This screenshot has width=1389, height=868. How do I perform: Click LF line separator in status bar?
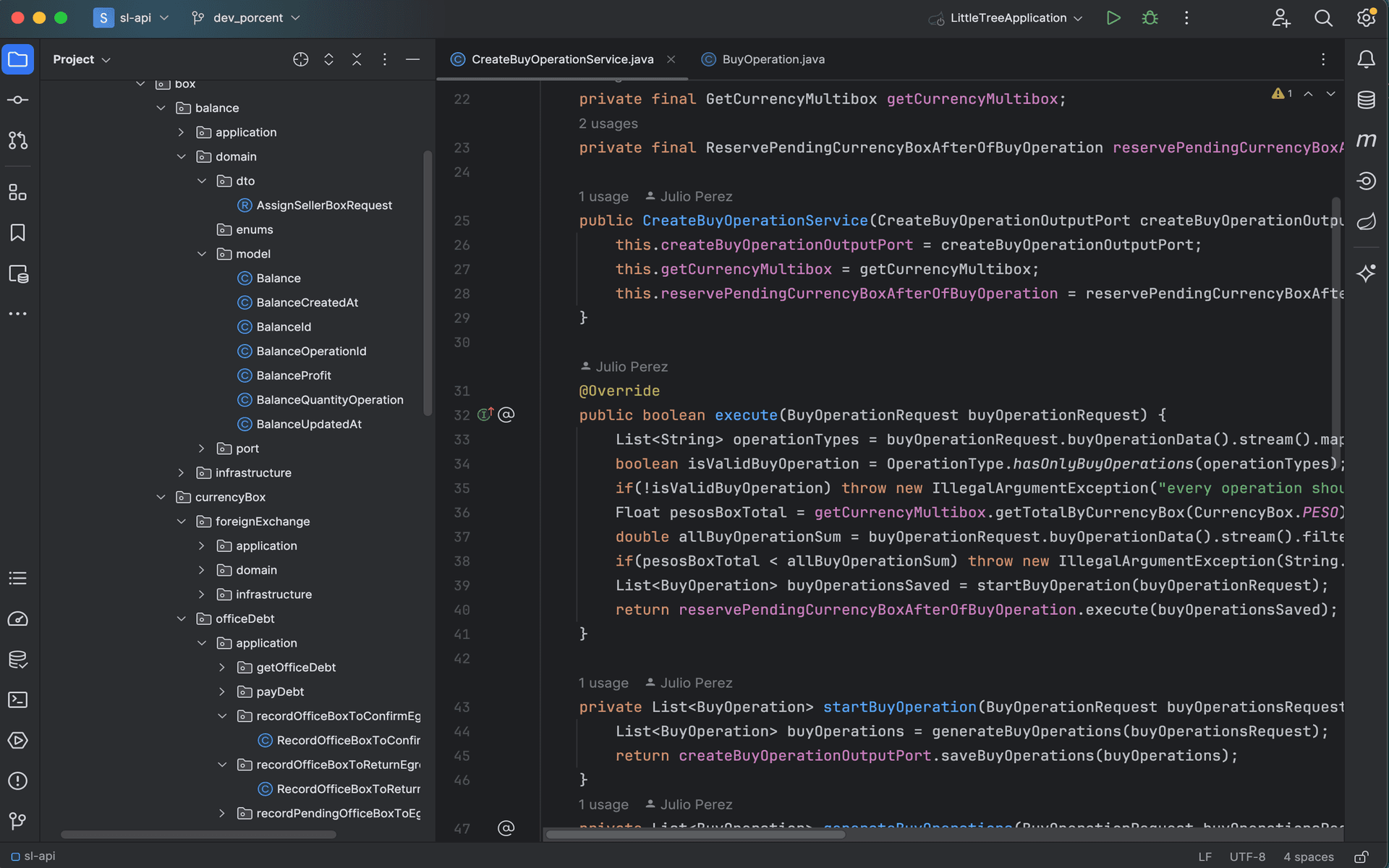click(1205, 856)
